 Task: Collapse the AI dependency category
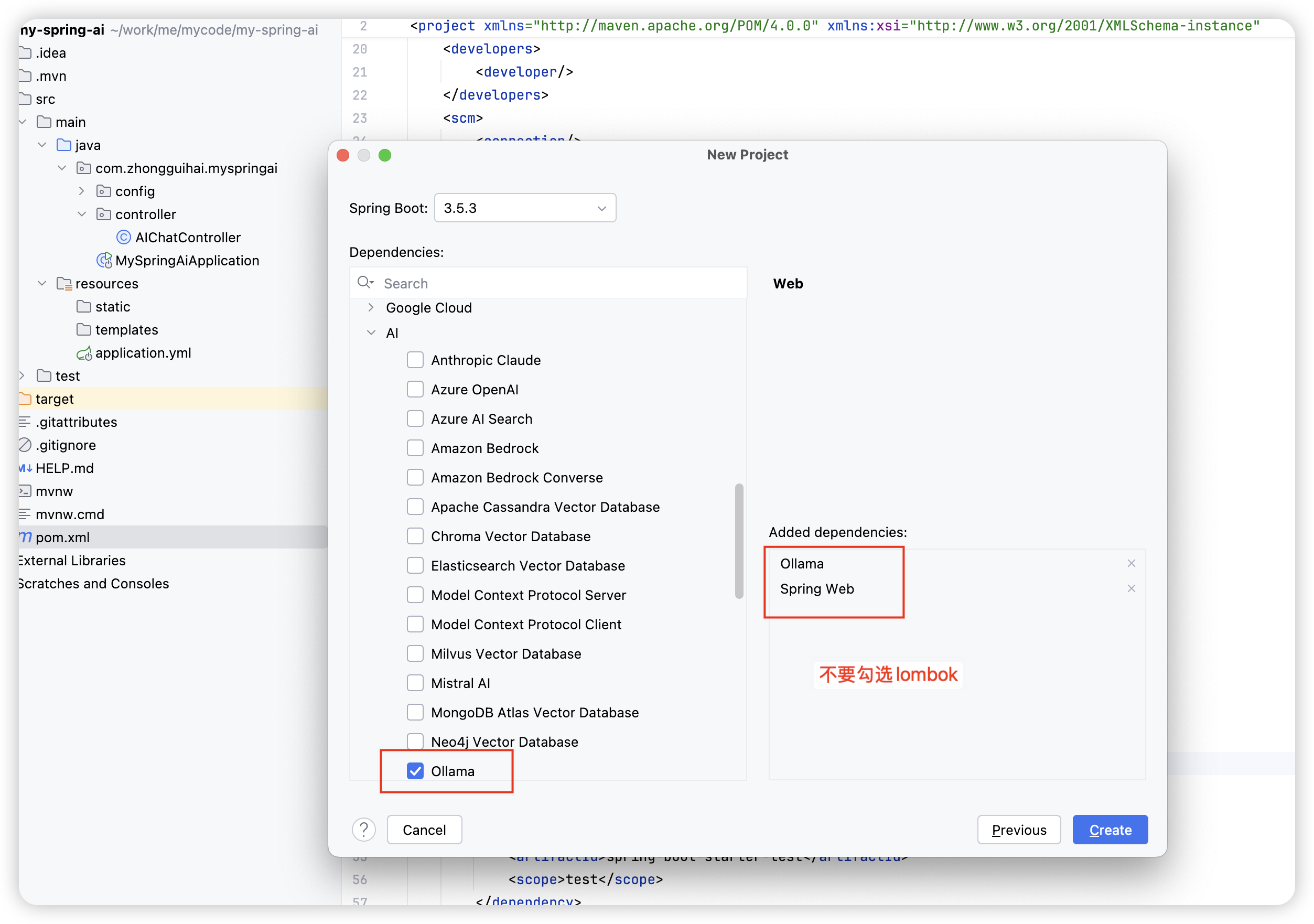371,332
